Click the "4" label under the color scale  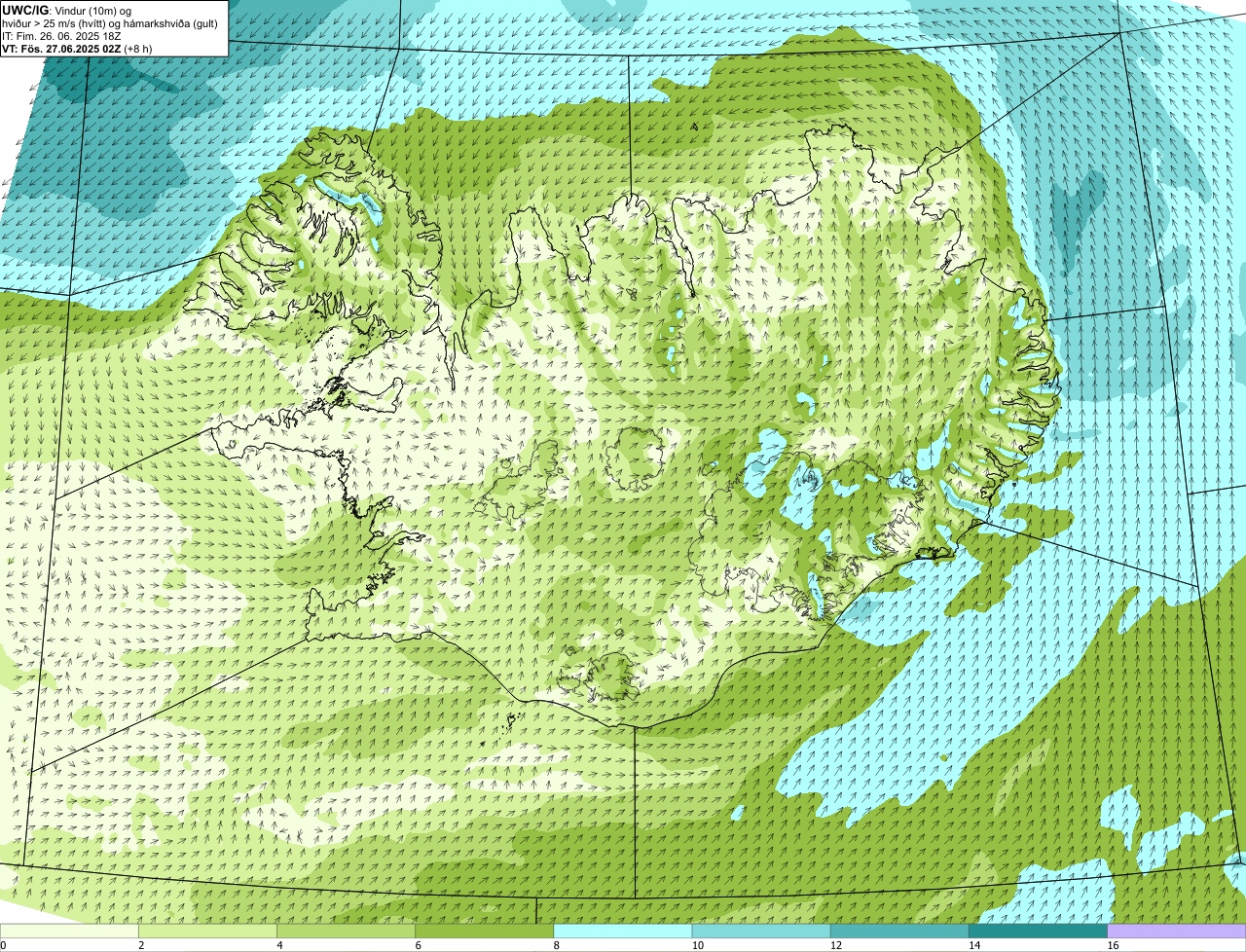click(279, 945)
